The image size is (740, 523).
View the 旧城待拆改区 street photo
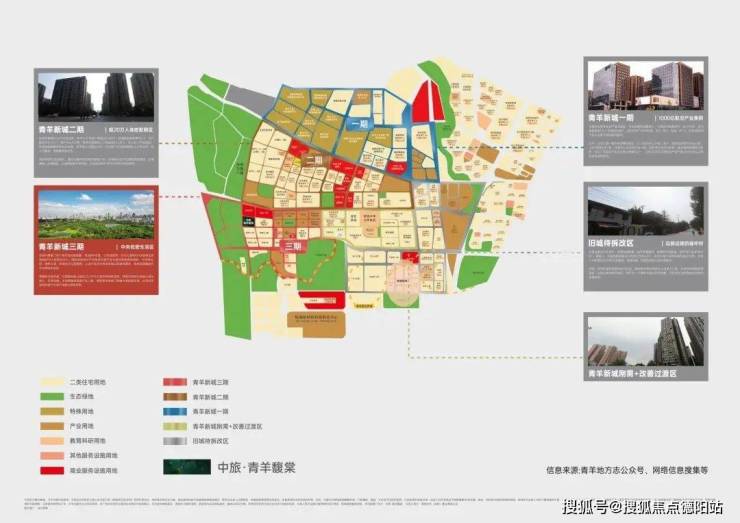click(645, 208)
